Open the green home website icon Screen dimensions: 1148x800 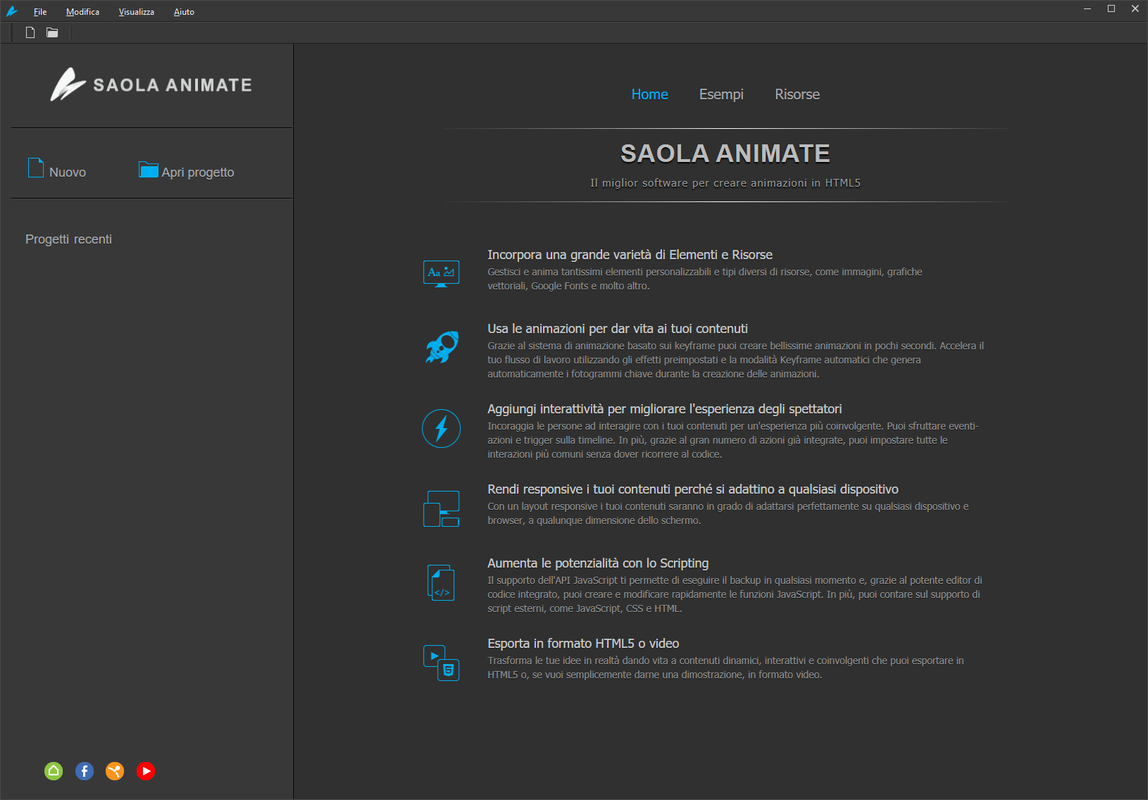(x=53, y=771)
